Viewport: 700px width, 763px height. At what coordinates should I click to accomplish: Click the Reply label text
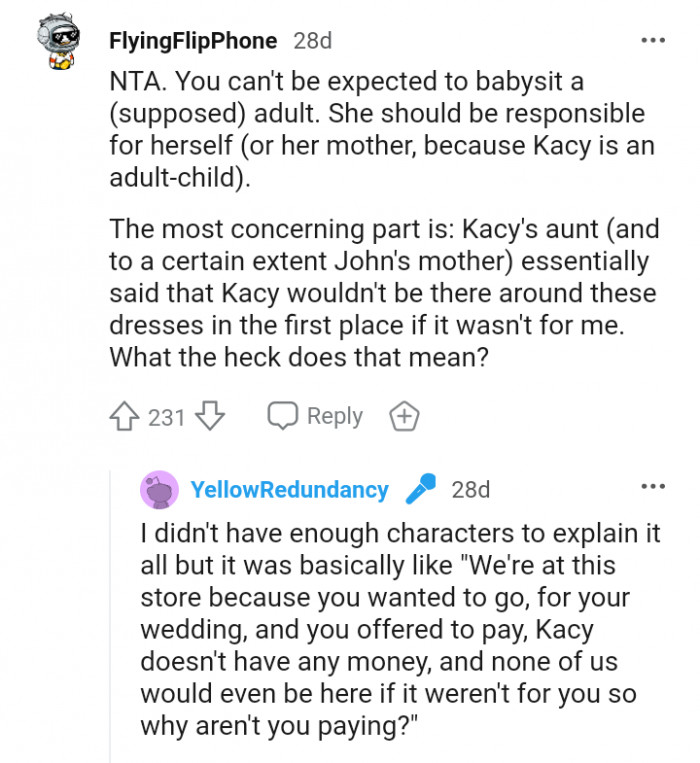pos(334,416)
